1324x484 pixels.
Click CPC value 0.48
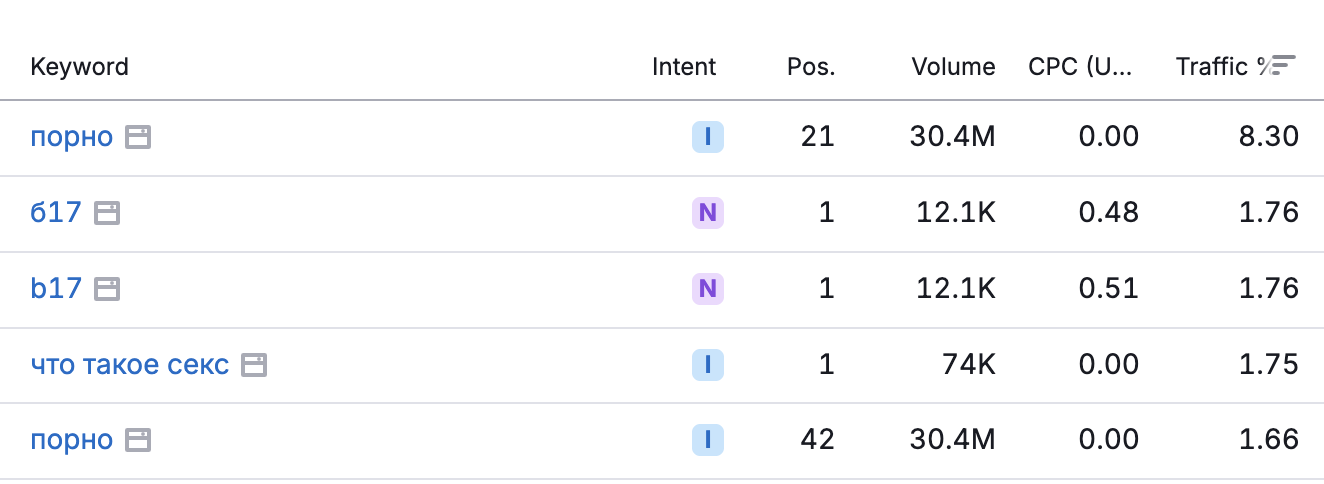[1109, 213]
